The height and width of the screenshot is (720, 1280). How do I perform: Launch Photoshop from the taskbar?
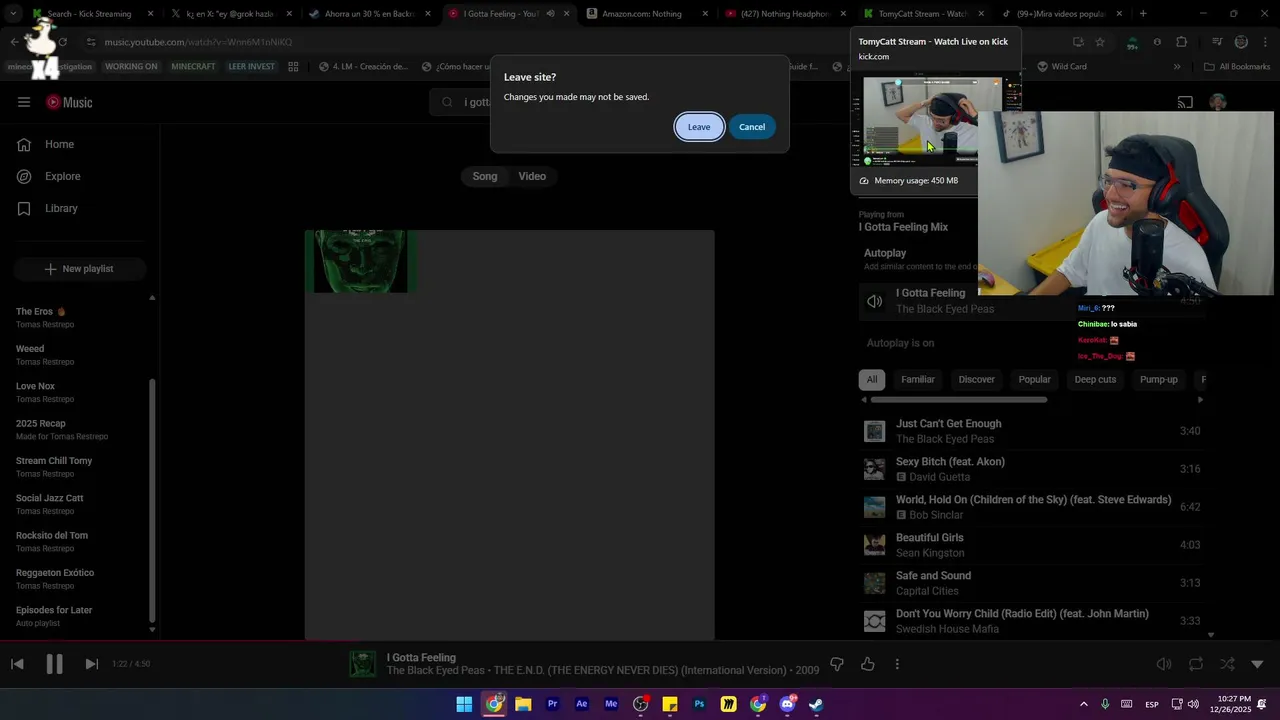point(699,704)
